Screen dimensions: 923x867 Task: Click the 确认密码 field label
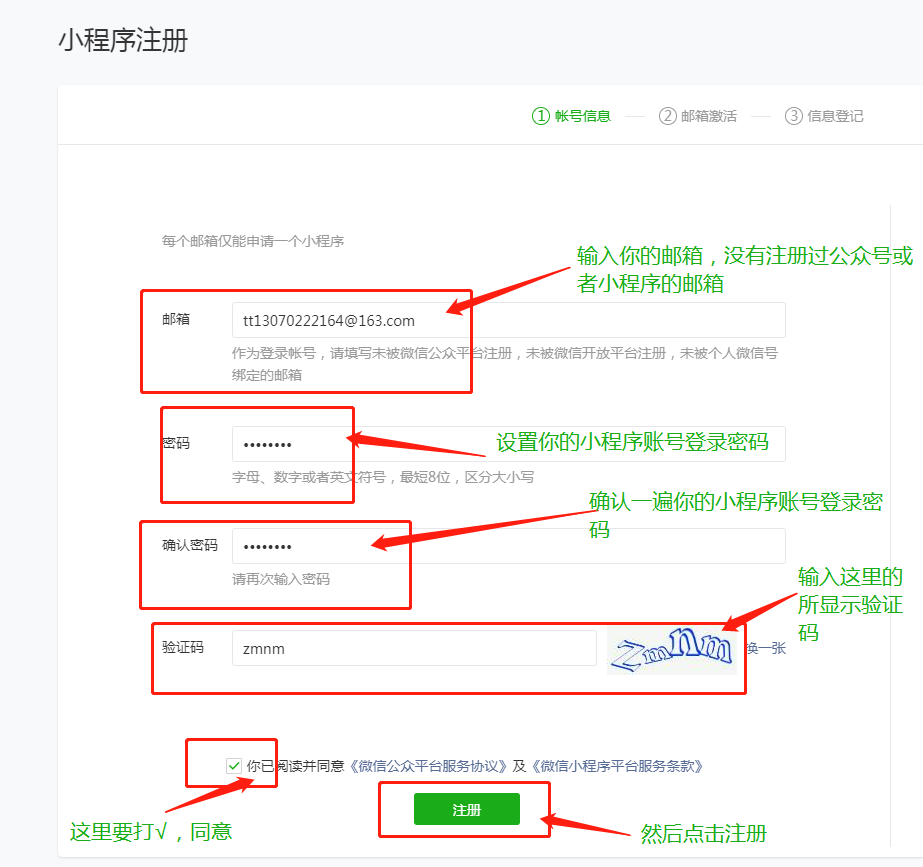pyautogui.click(x=190, y=545)
